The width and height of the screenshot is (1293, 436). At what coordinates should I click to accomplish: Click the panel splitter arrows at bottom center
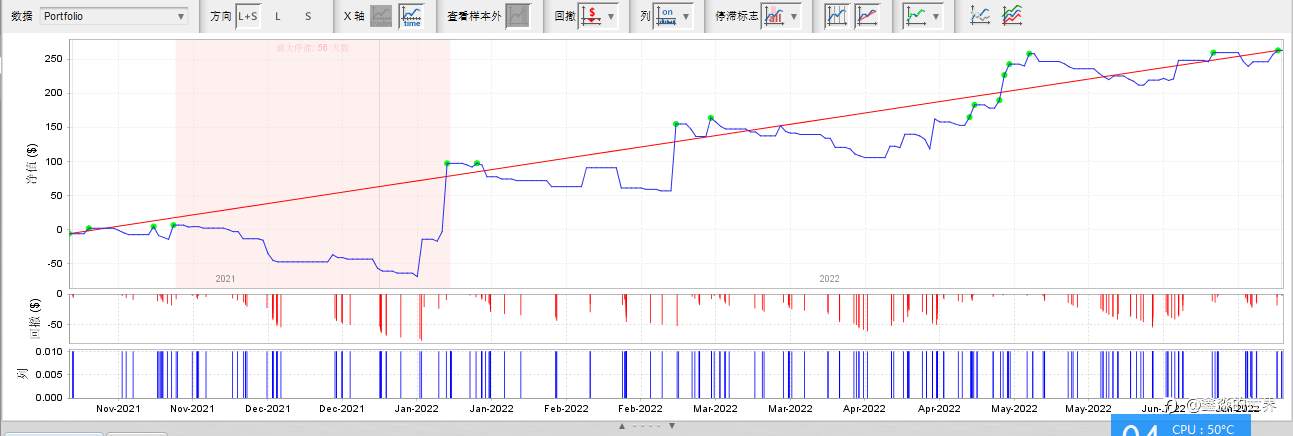646,426
